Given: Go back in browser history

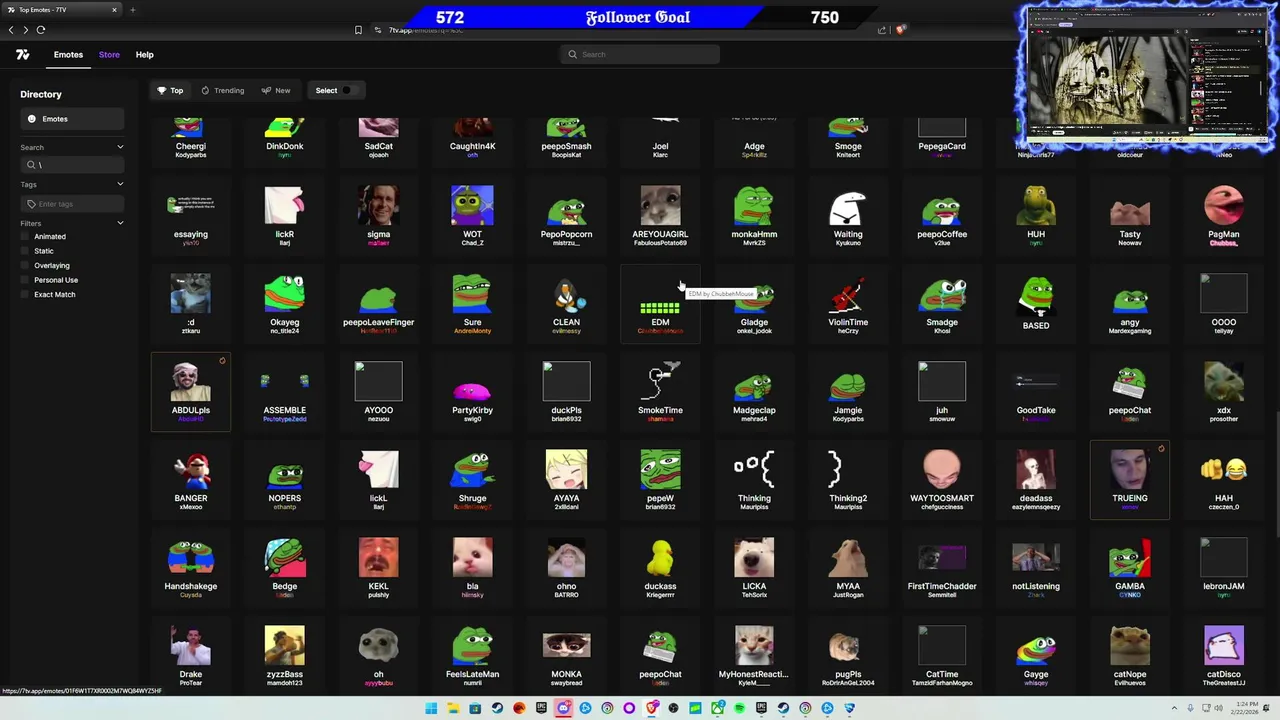Looking at the screenshot, I should [11, 30].
